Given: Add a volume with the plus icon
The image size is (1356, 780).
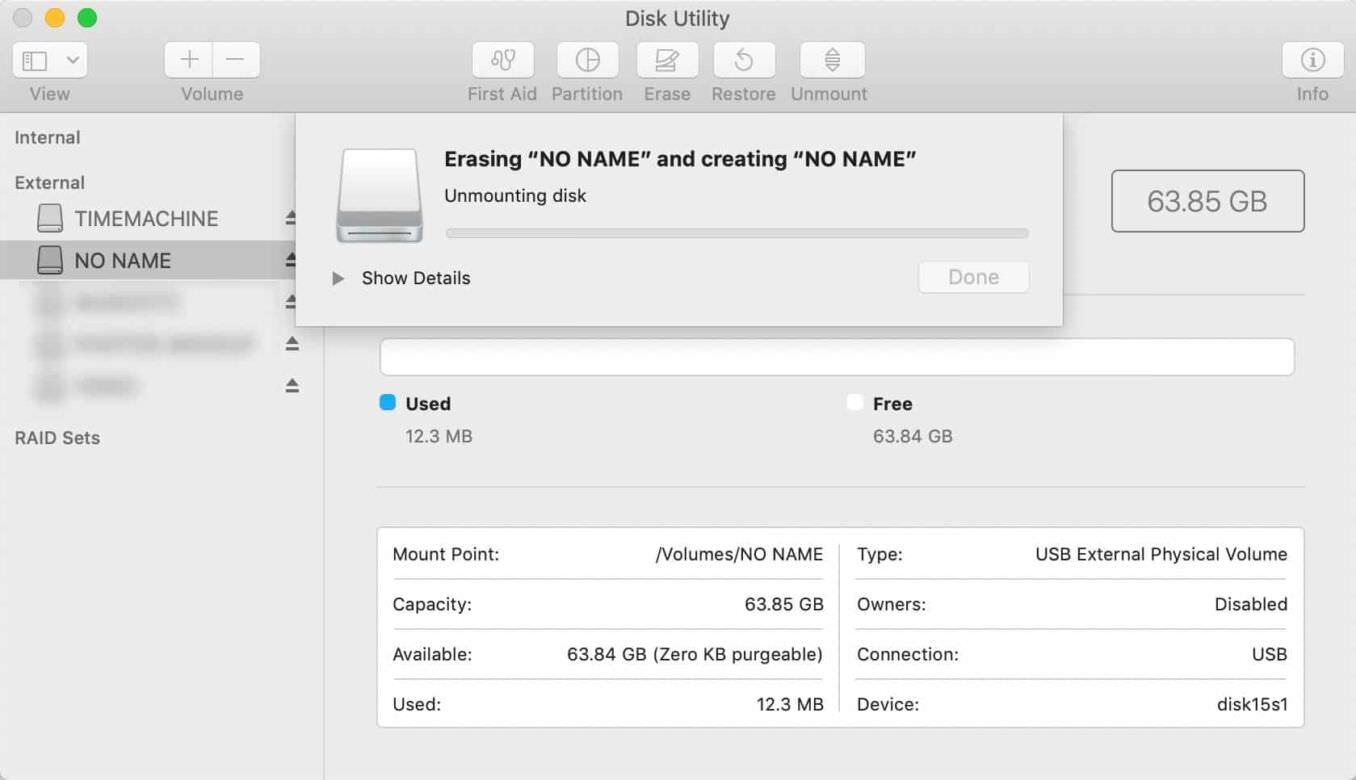Looking at the screenshot, I should pyautogui.click(x=187, y=59).
